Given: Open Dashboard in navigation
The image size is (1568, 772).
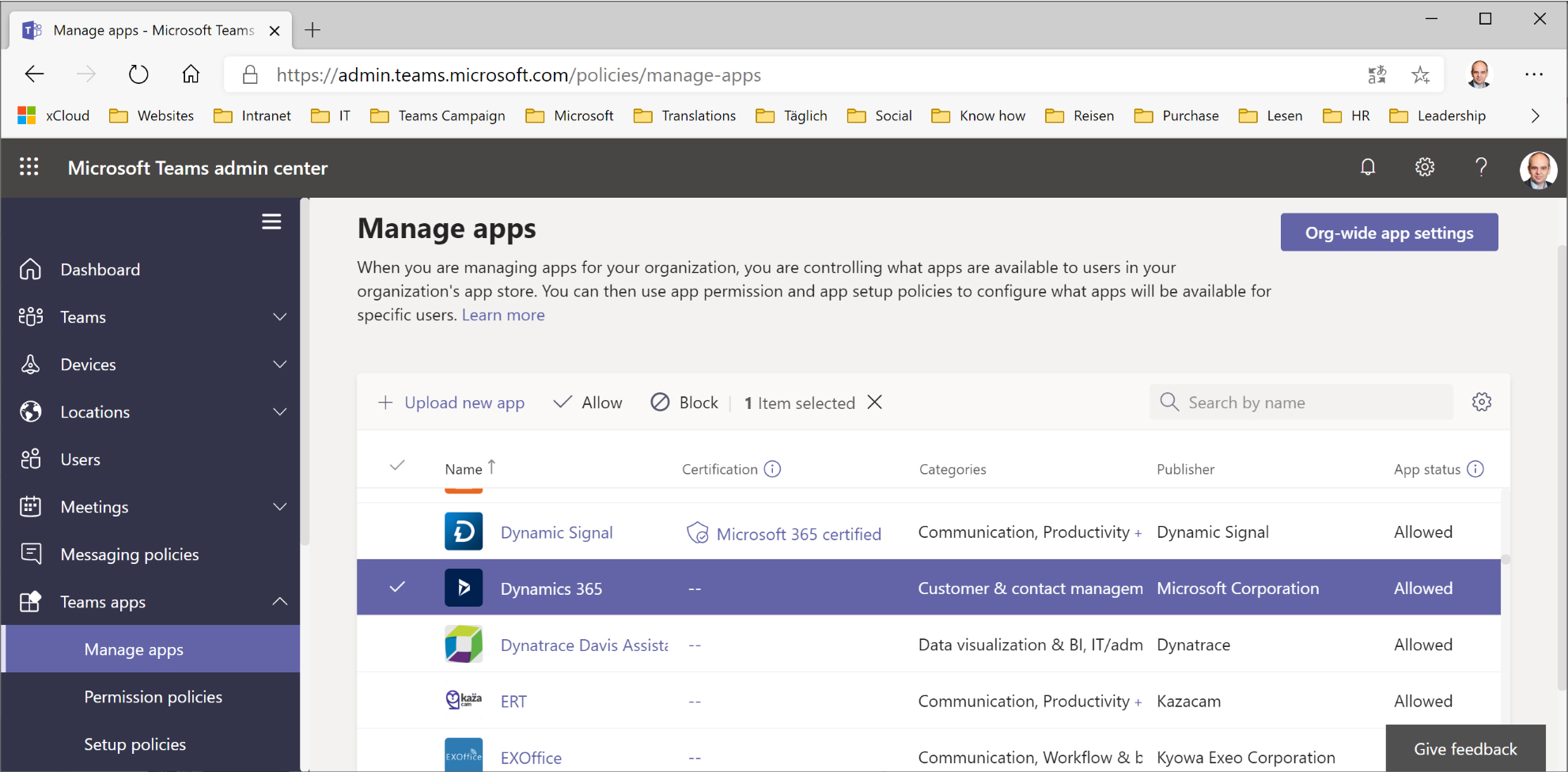Looking at the screenshot, I should pos(150,269).
